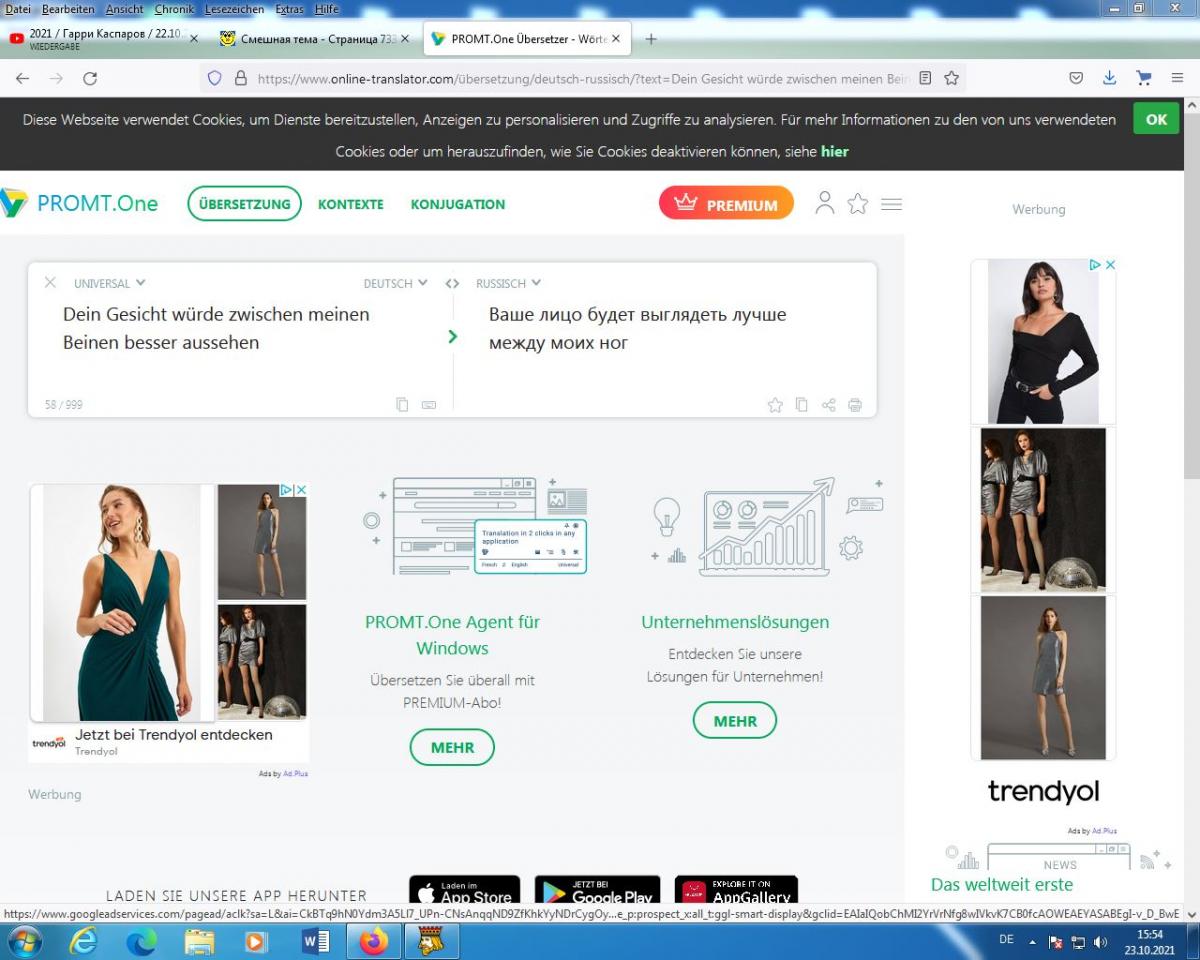Open the Bearbeiten menu
This screenshot has width=1200, height=960.
click(68, 9)
